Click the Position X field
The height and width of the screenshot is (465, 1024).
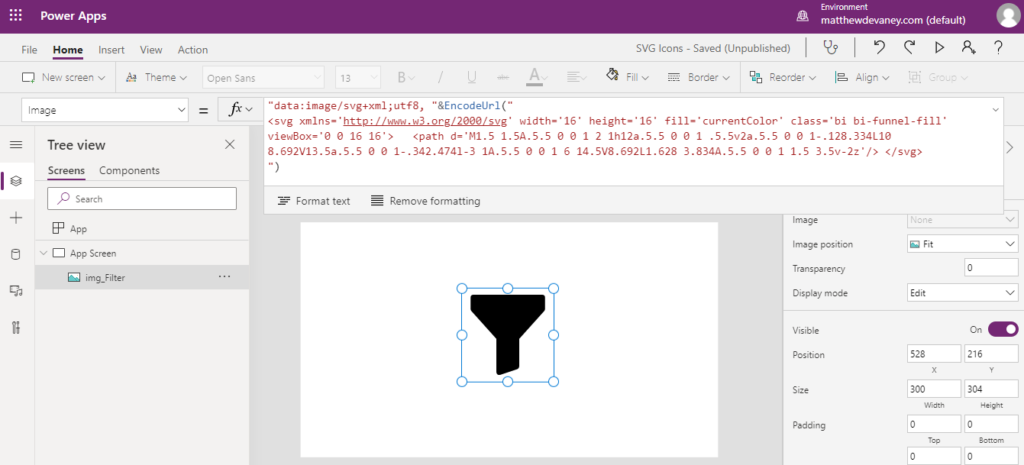tap(935, 355)
